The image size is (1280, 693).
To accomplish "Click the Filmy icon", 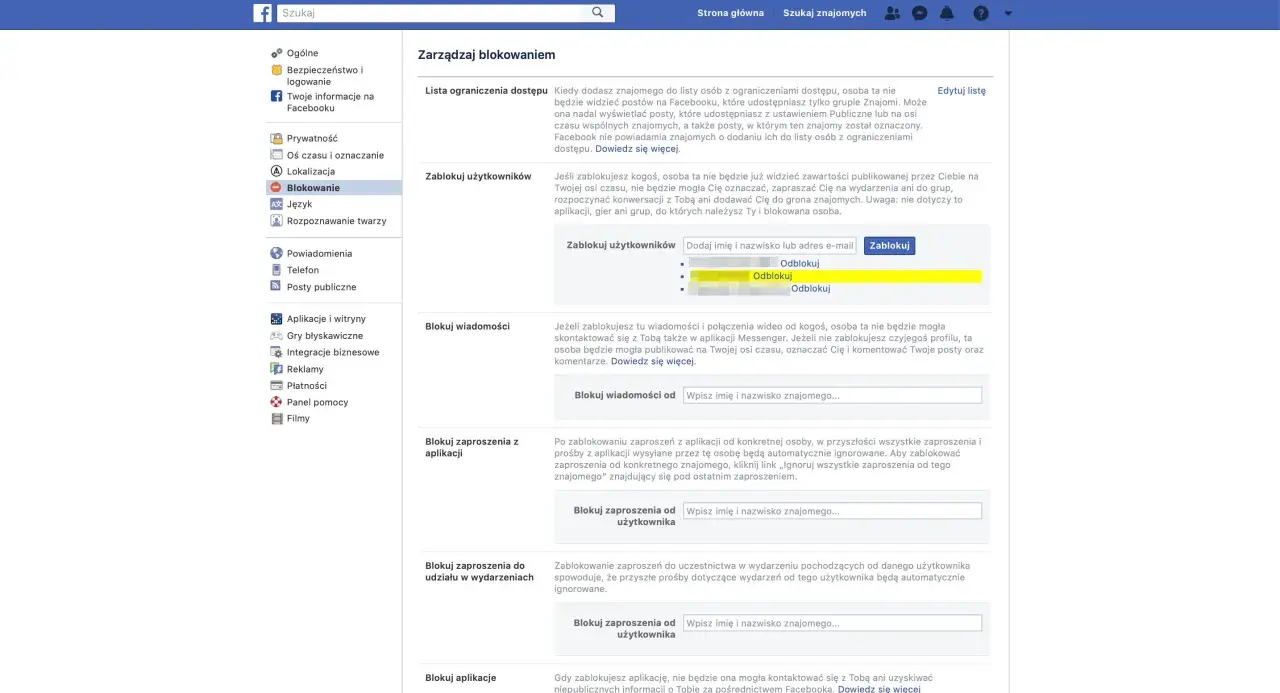I will click(277, 419).
